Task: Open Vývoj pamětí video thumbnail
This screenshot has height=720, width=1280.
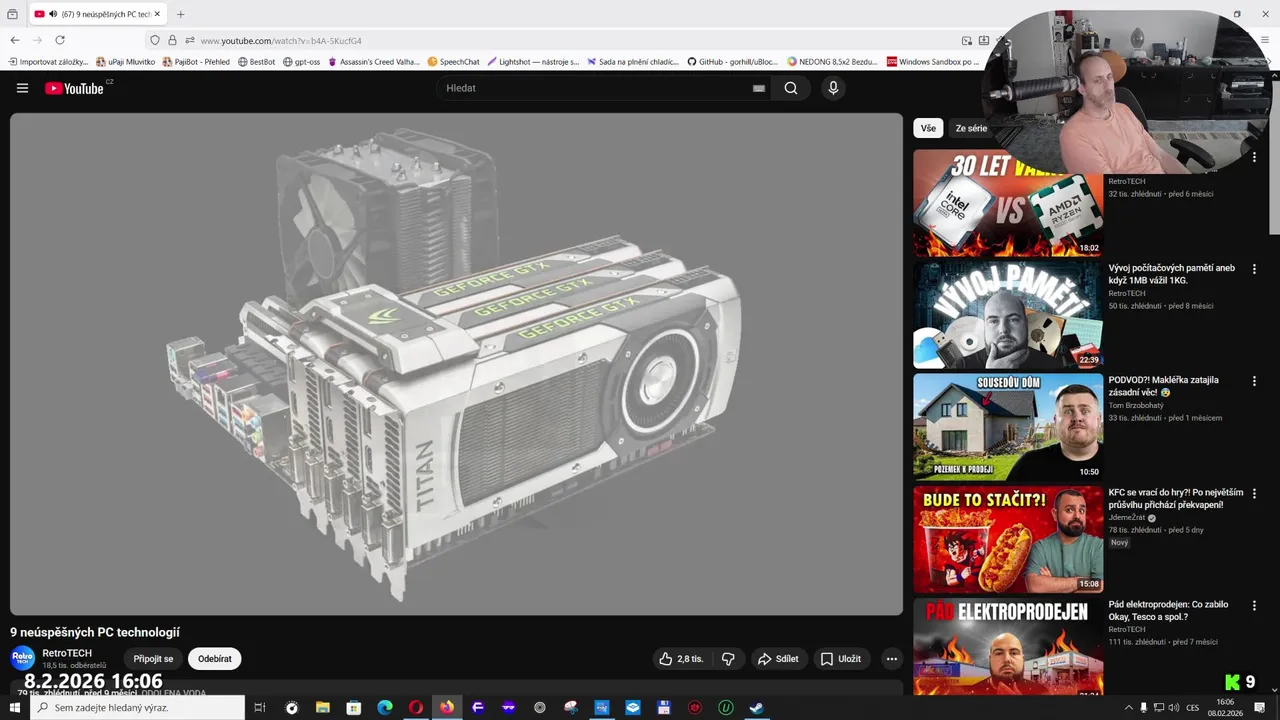Action: click(1008, 315)
